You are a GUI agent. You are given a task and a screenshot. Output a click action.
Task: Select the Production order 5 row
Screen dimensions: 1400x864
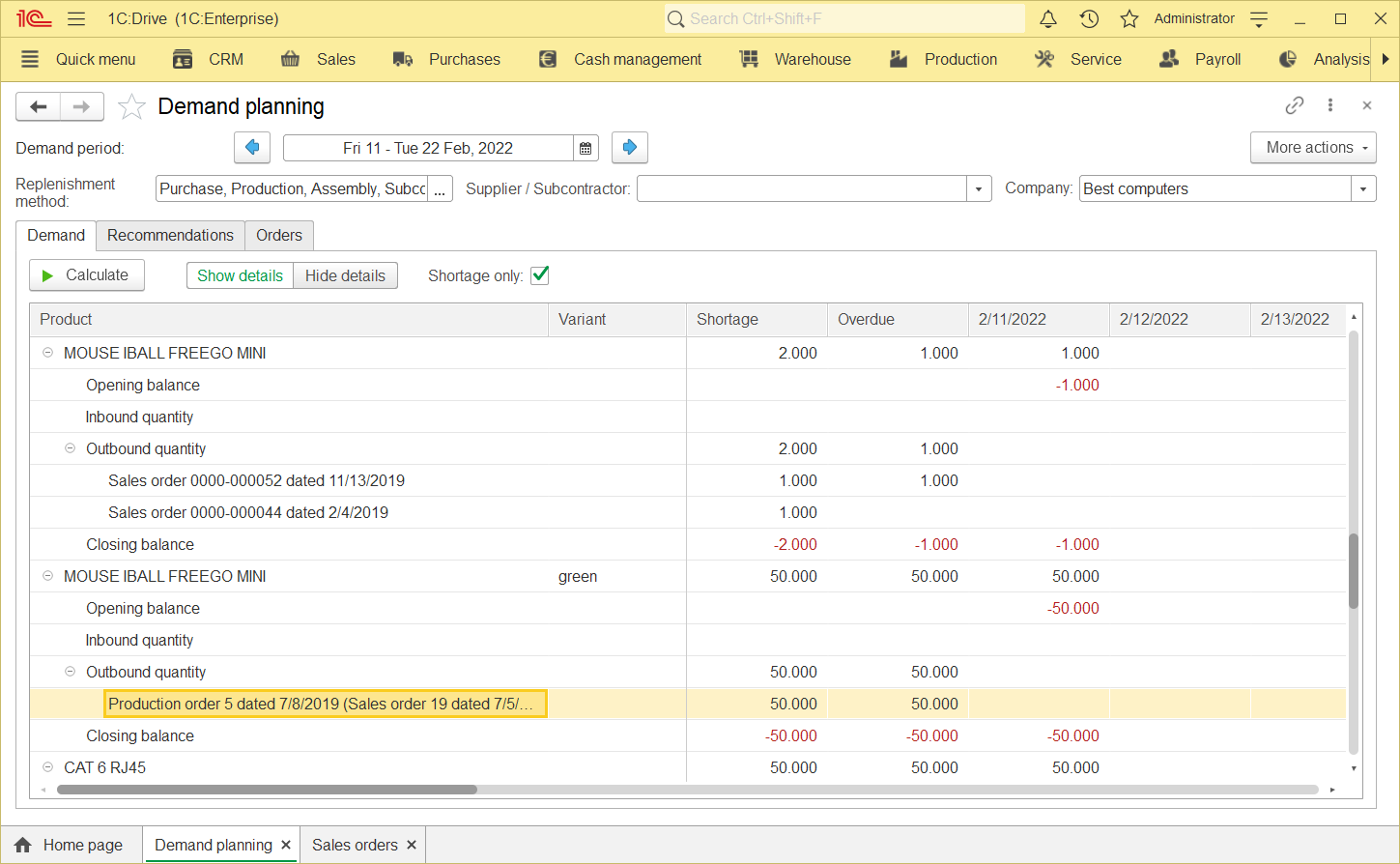click(x=688, y=704)
